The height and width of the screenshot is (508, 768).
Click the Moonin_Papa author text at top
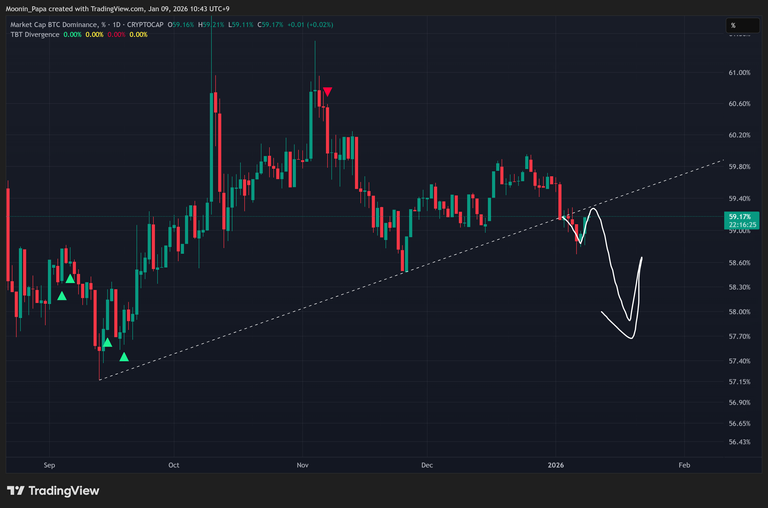(30, 8)
